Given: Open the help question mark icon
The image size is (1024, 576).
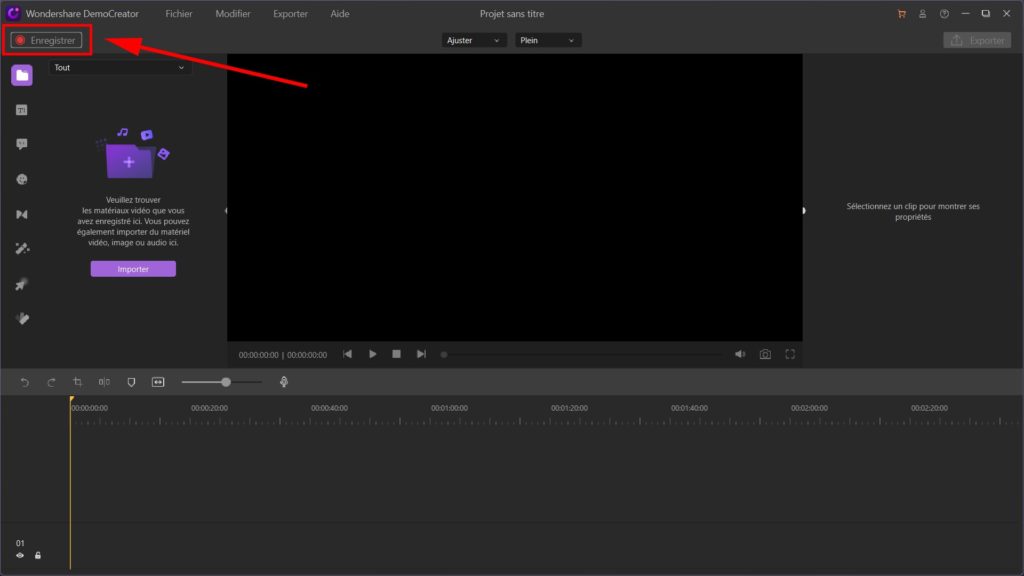Looking at the screenshot, I should (x=944, y=14).
